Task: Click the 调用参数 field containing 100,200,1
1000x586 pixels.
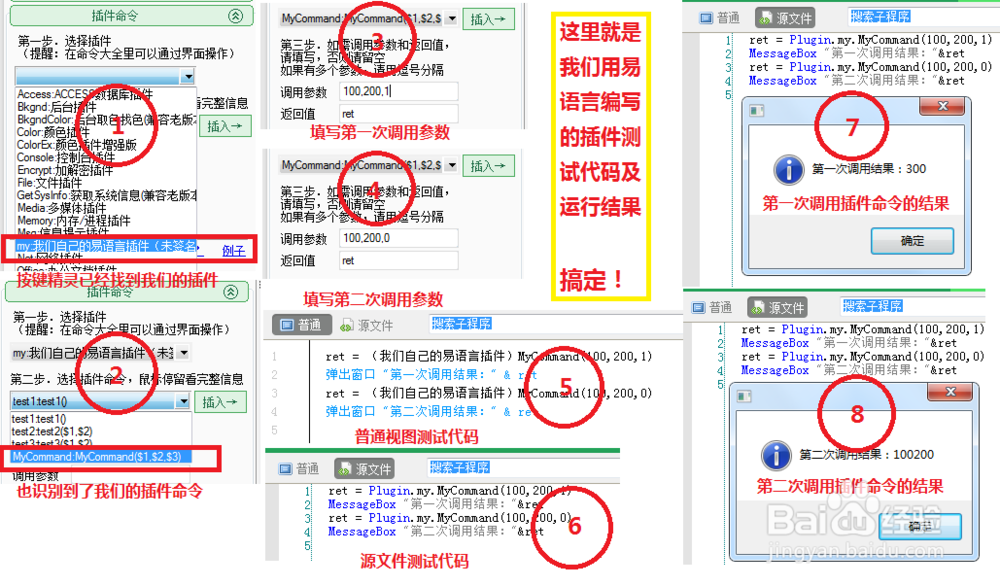Action: pyautogui.click(x=399, y=91)
